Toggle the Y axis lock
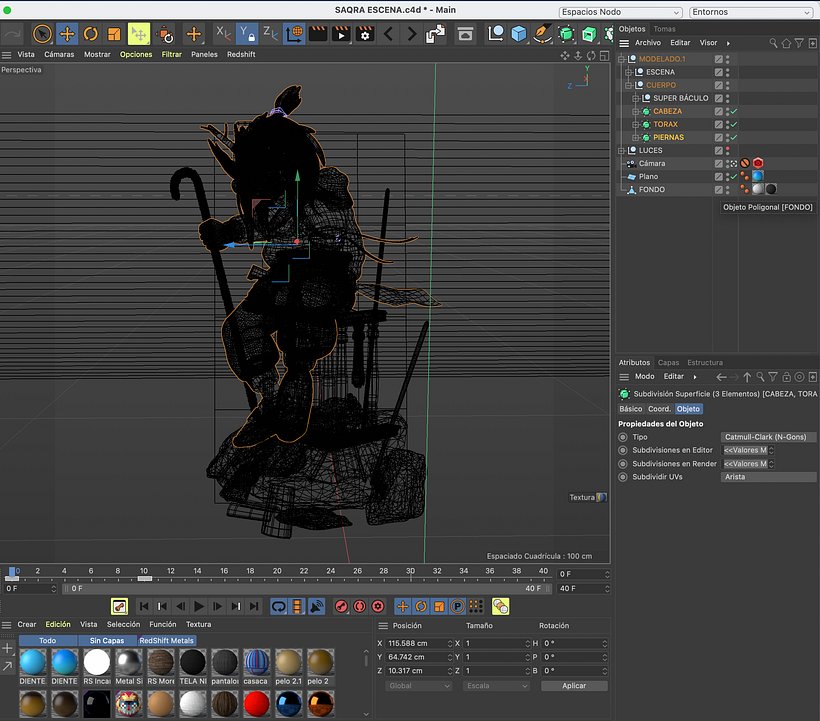 (x=246, y=35)
